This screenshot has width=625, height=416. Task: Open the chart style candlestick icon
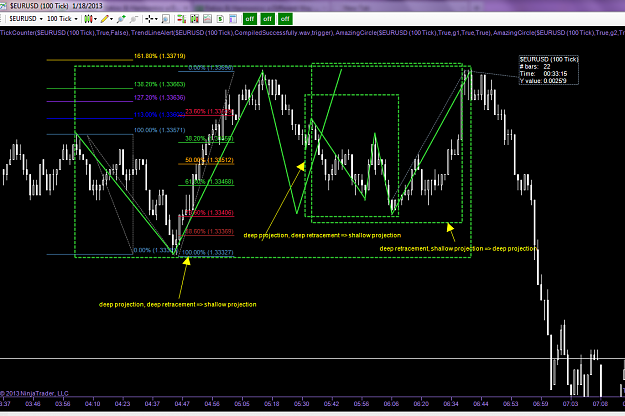88,19
